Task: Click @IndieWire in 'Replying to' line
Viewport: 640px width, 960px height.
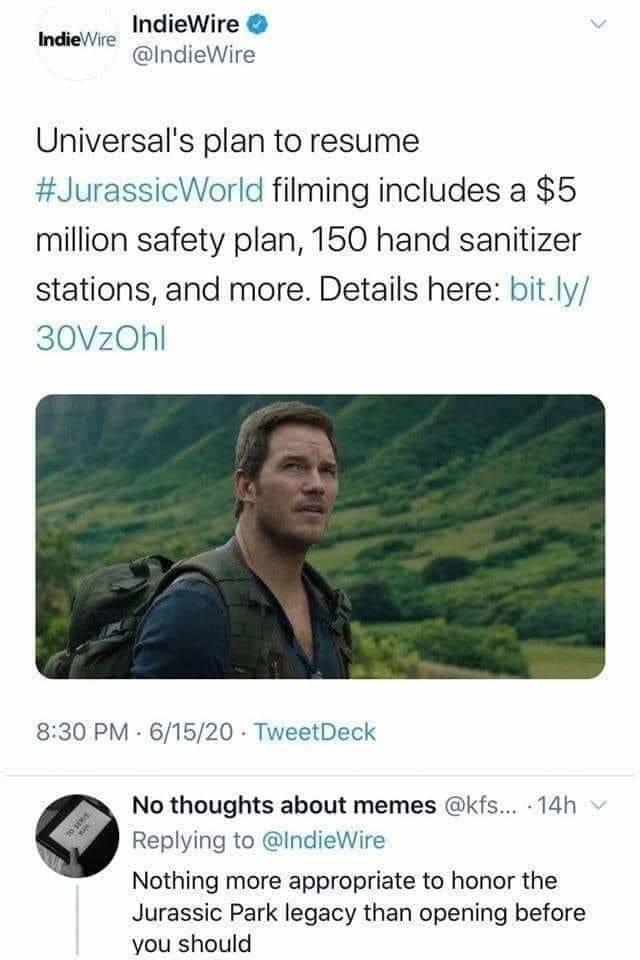Action: click(x=323, y=840)
